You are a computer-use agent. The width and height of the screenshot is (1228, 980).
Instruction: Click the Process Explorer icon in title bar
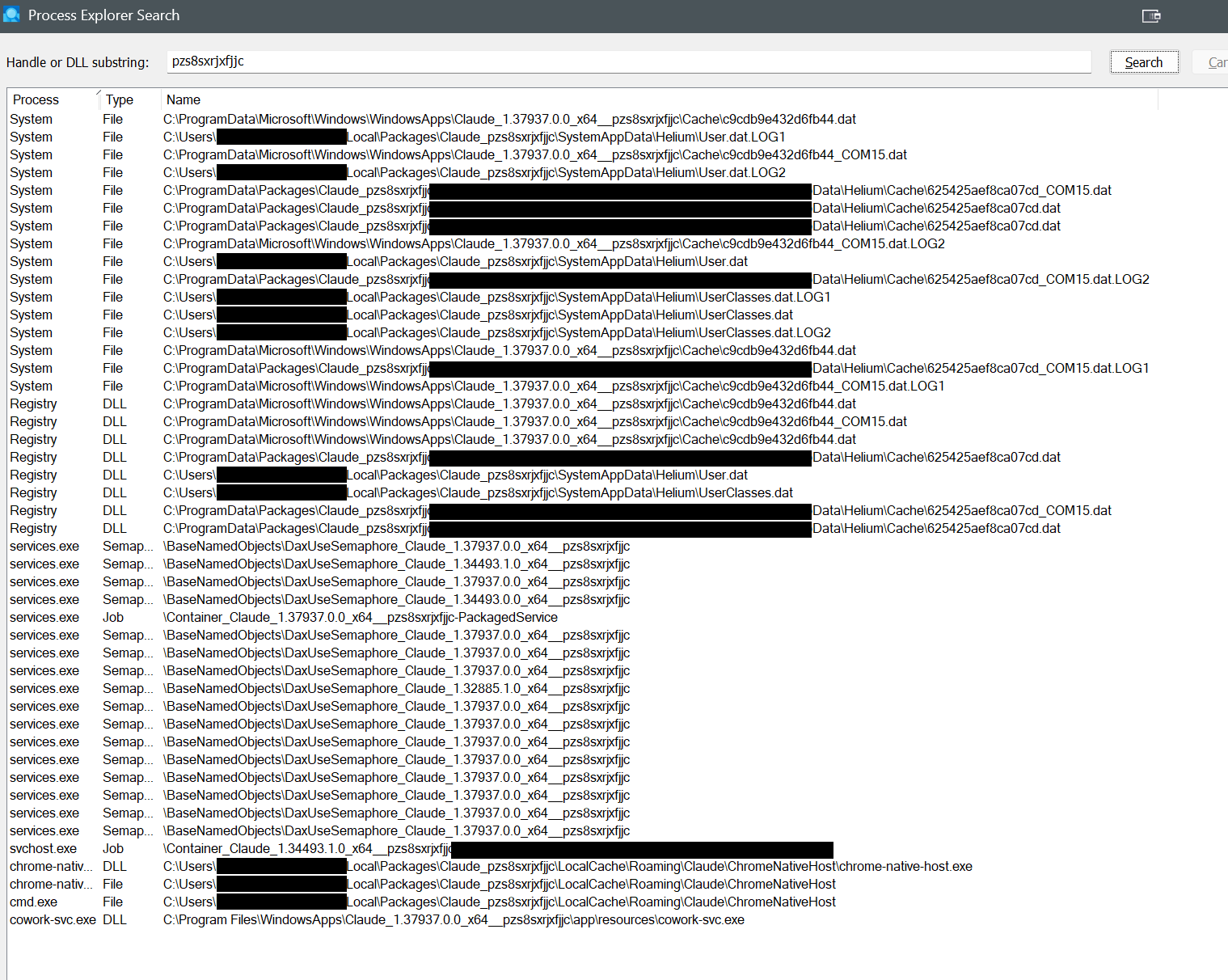pyautogui.click(x=11, y=15)
